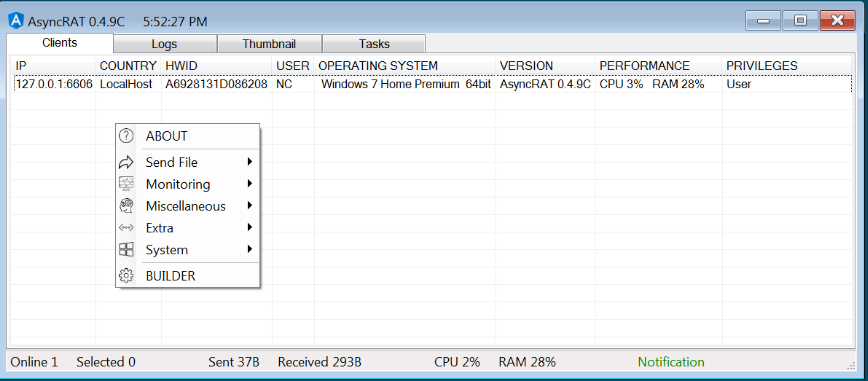Switch to the Clients tab

[x=60, y=43]
